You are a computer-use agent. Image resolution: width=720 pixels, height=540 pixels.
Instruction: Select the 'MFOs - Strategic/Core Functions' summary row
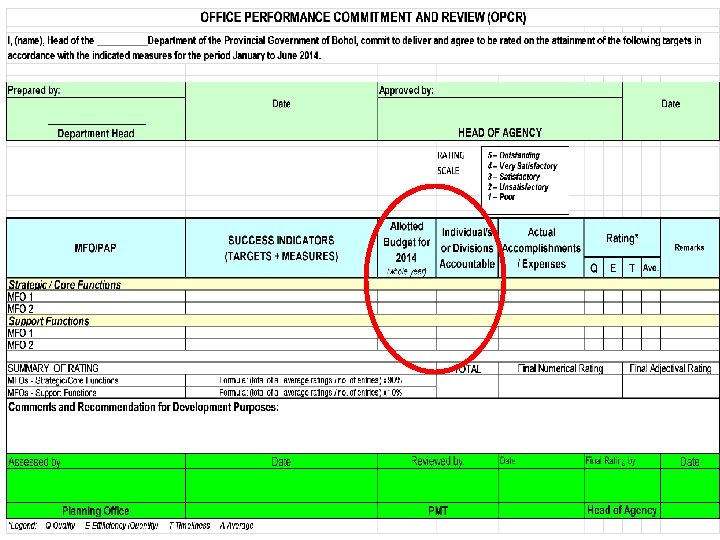pyautogui.click(x=96, y=380)
